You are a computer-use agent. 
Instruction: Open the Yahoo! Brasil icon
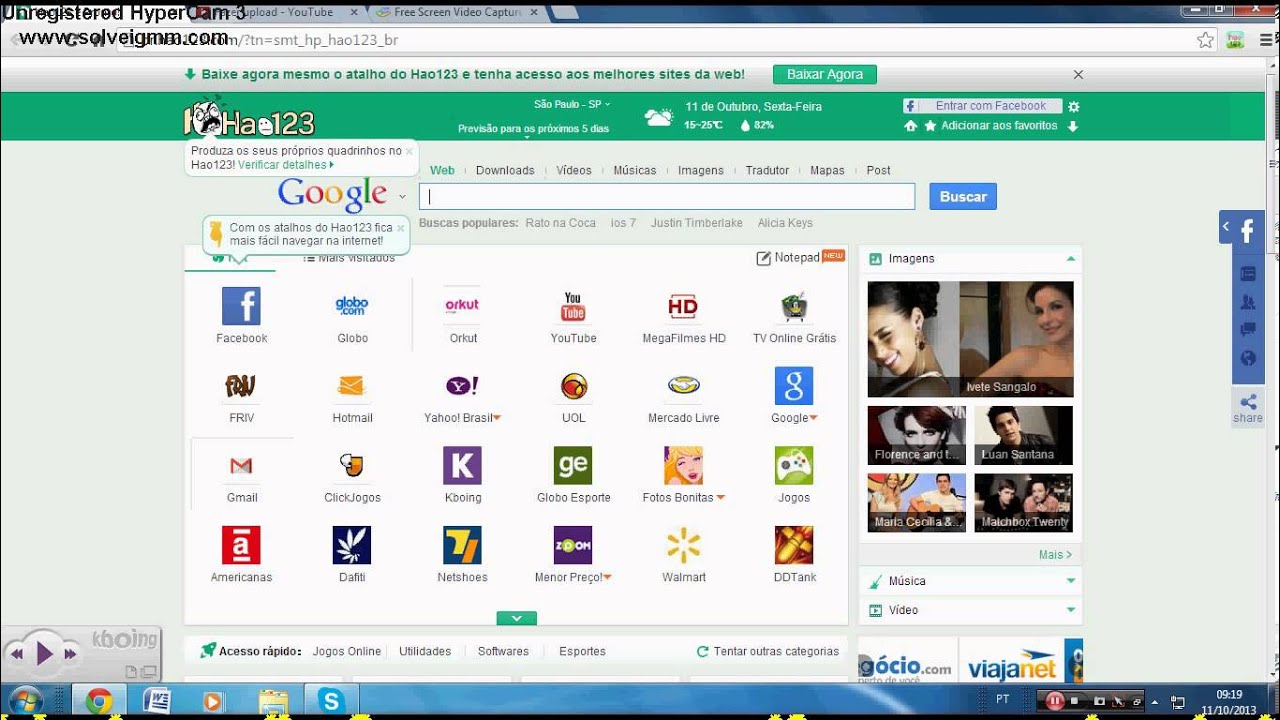462,386
